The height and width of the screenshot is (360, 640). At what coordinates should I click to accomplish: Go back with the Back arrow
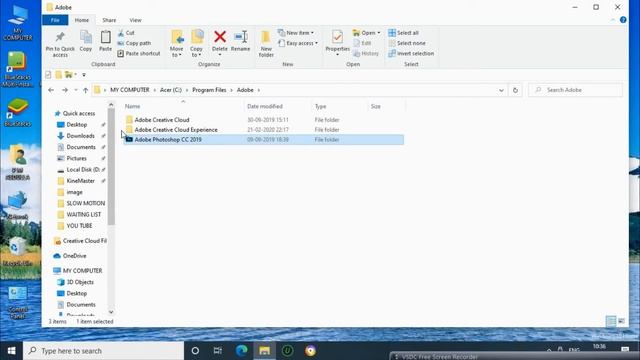[x=51, y=90]
